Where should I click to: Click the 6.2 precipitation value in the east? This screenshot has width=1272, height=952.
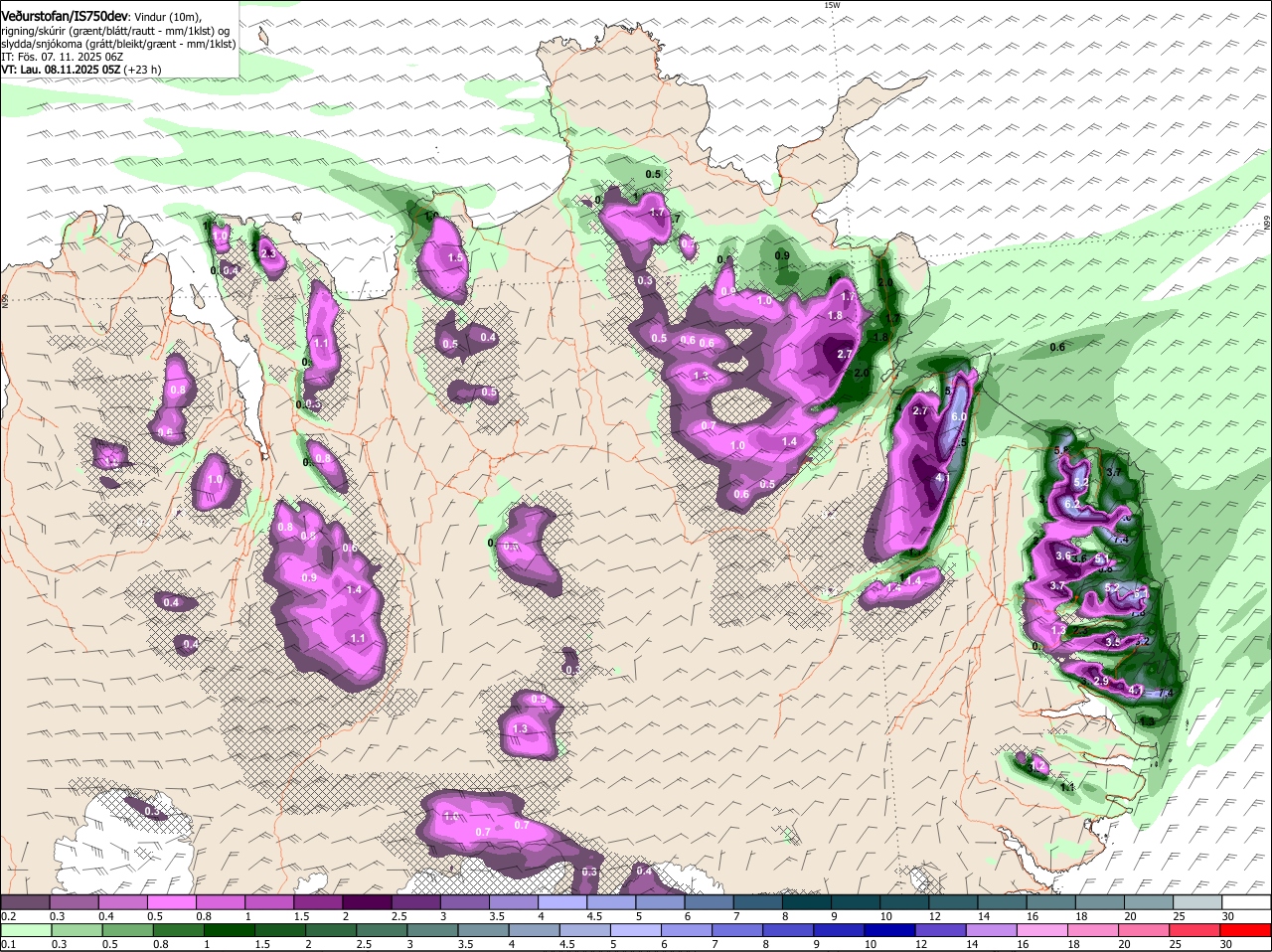click(x=1071, y=505)
